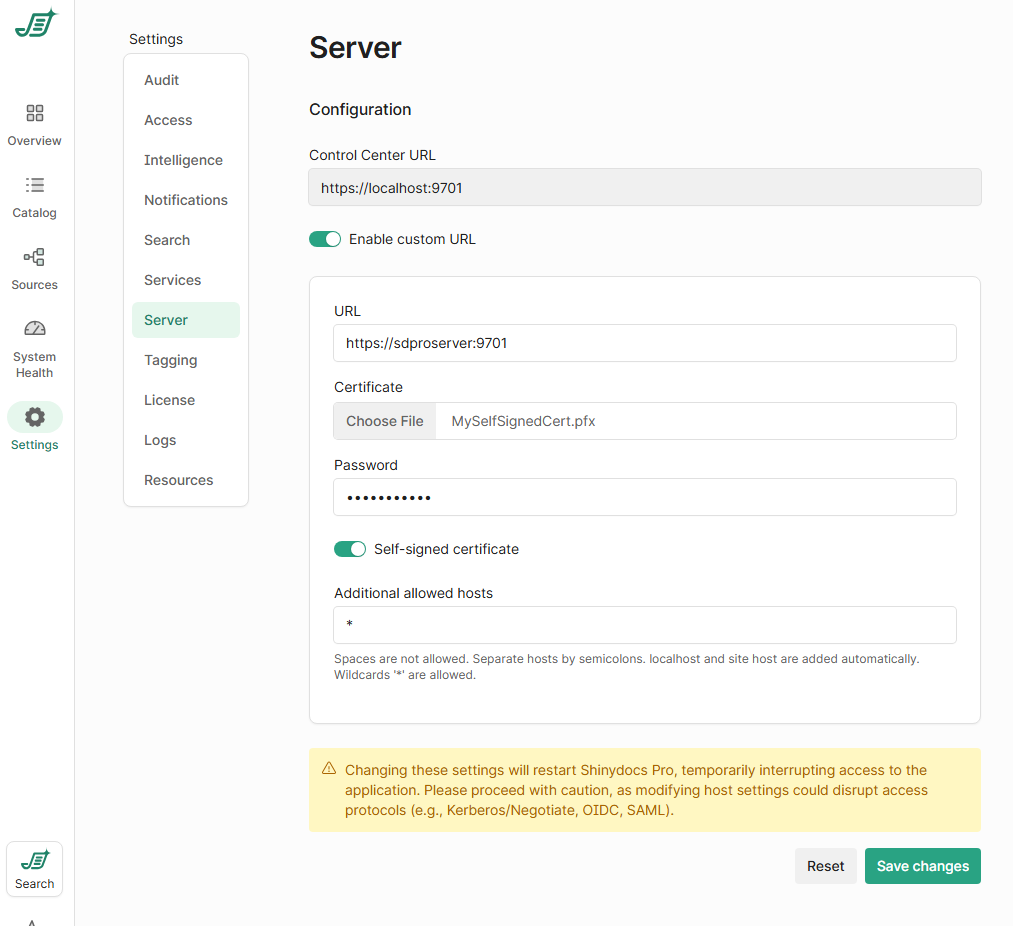Open the Tagging settings page

click(x=171, y=360)
